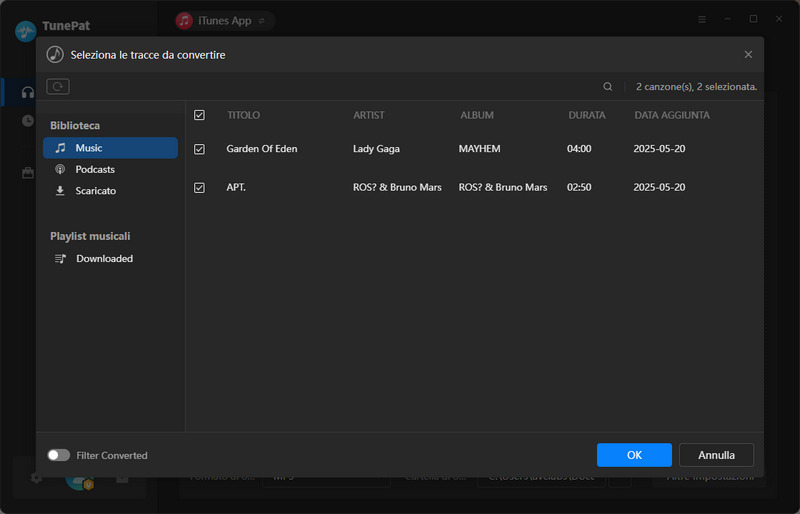
Task: Click the Downloaded playlist icon
Action: point(60,259)
